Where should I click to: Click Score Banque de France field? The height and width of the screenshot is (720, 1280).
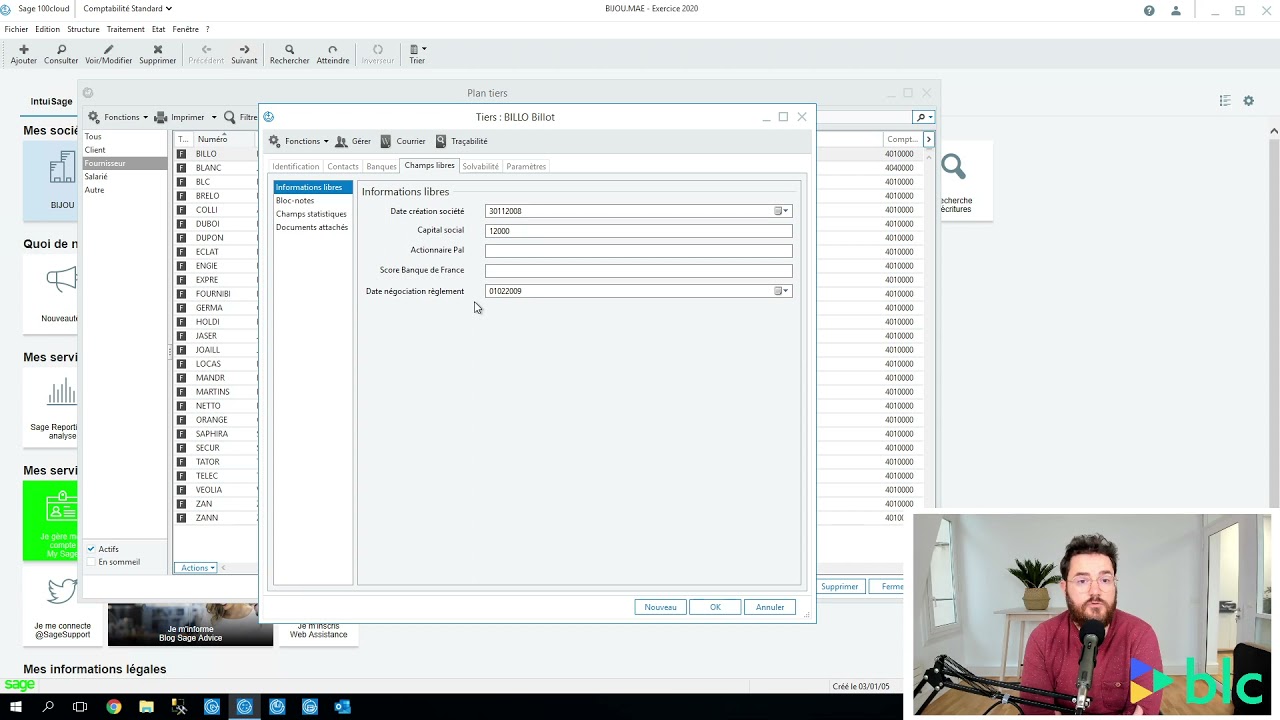(638, 270)
